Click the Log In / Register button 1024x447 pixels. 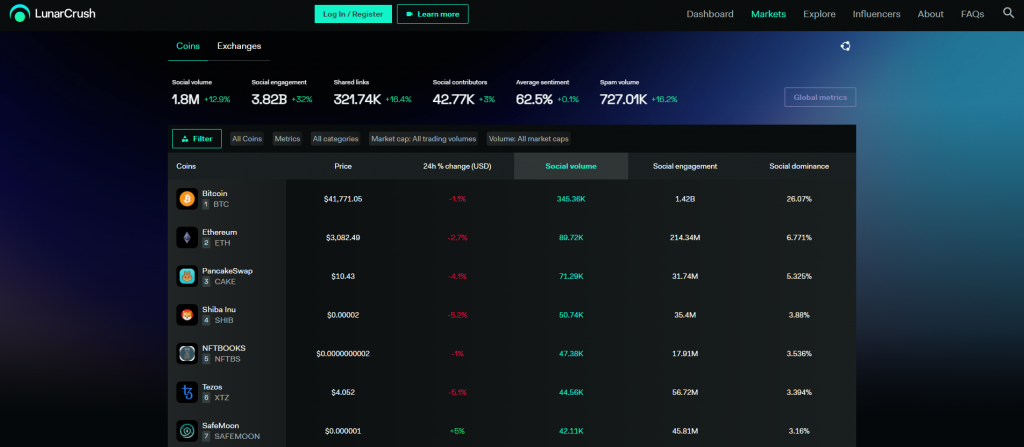pyautogui.click(x=353, y=14)
